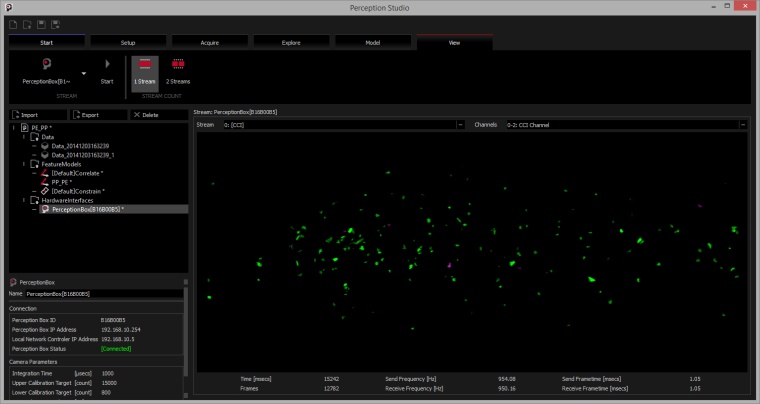Switch to 1 Stream view

[x=144, y=71]
